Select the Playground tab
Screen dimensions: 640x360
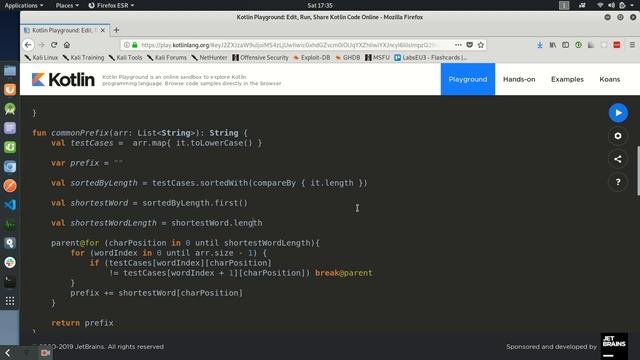[468, 79]
